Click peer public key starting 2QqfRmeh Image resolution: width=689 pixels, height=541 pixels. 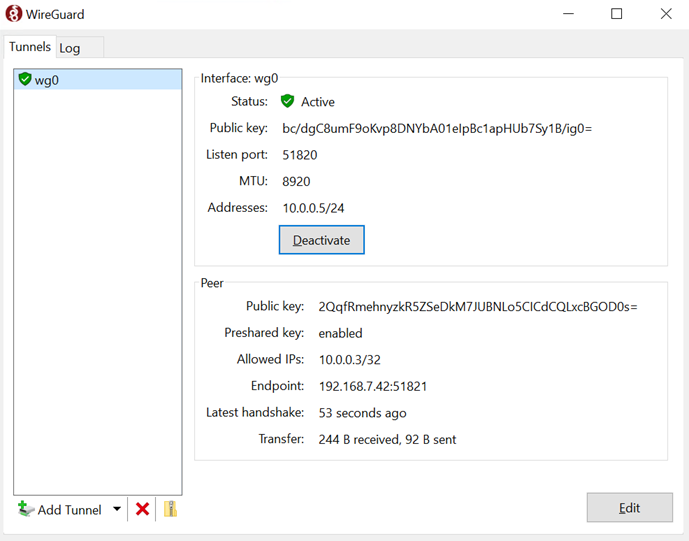478,306
